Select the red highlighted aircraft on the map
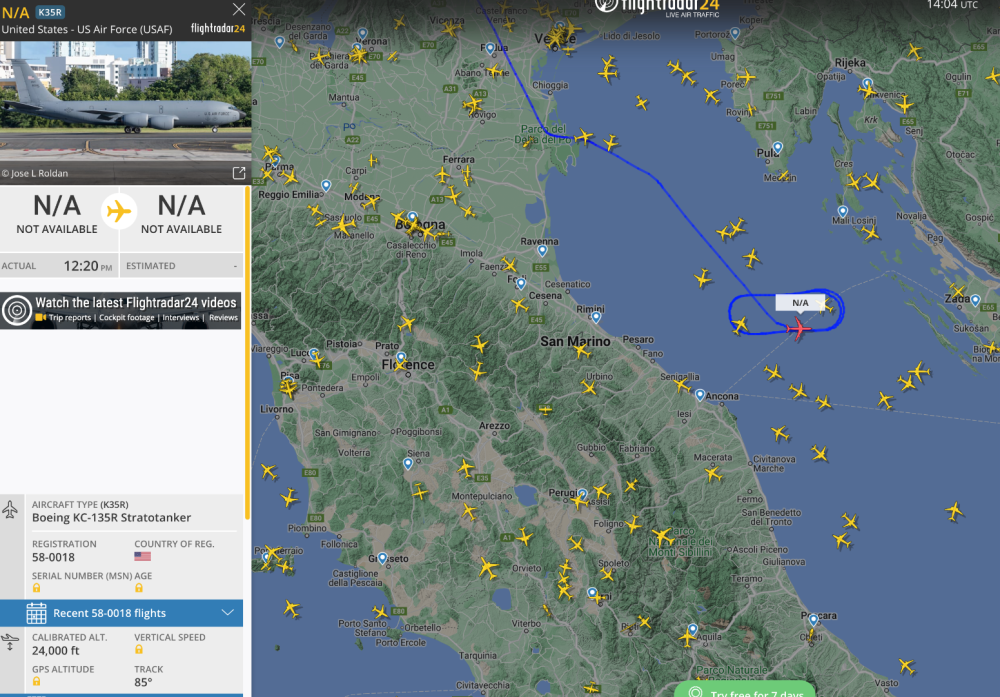1000x697 pixels. (798, 328)
